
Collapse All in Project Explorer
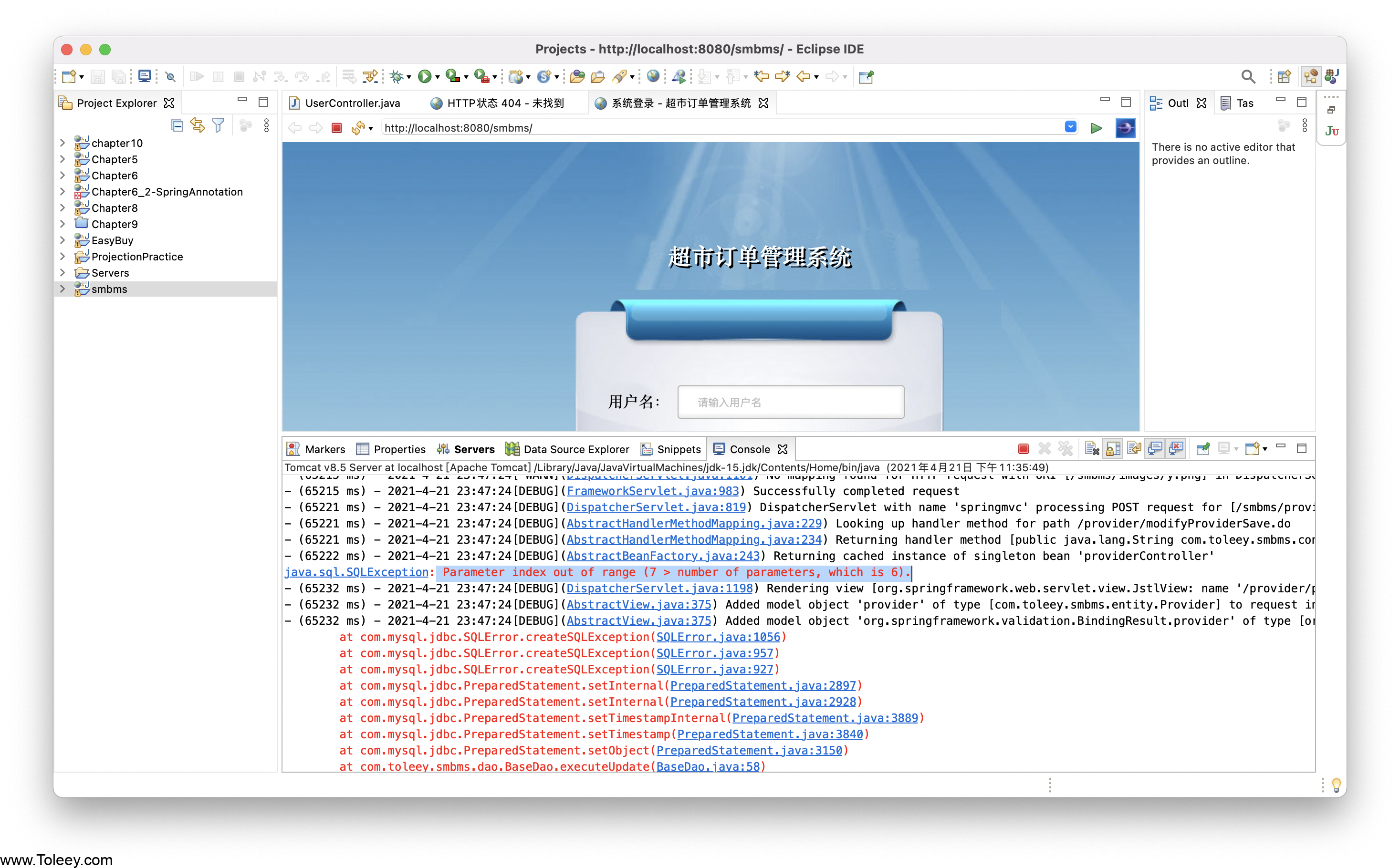[x=177, y=126]
